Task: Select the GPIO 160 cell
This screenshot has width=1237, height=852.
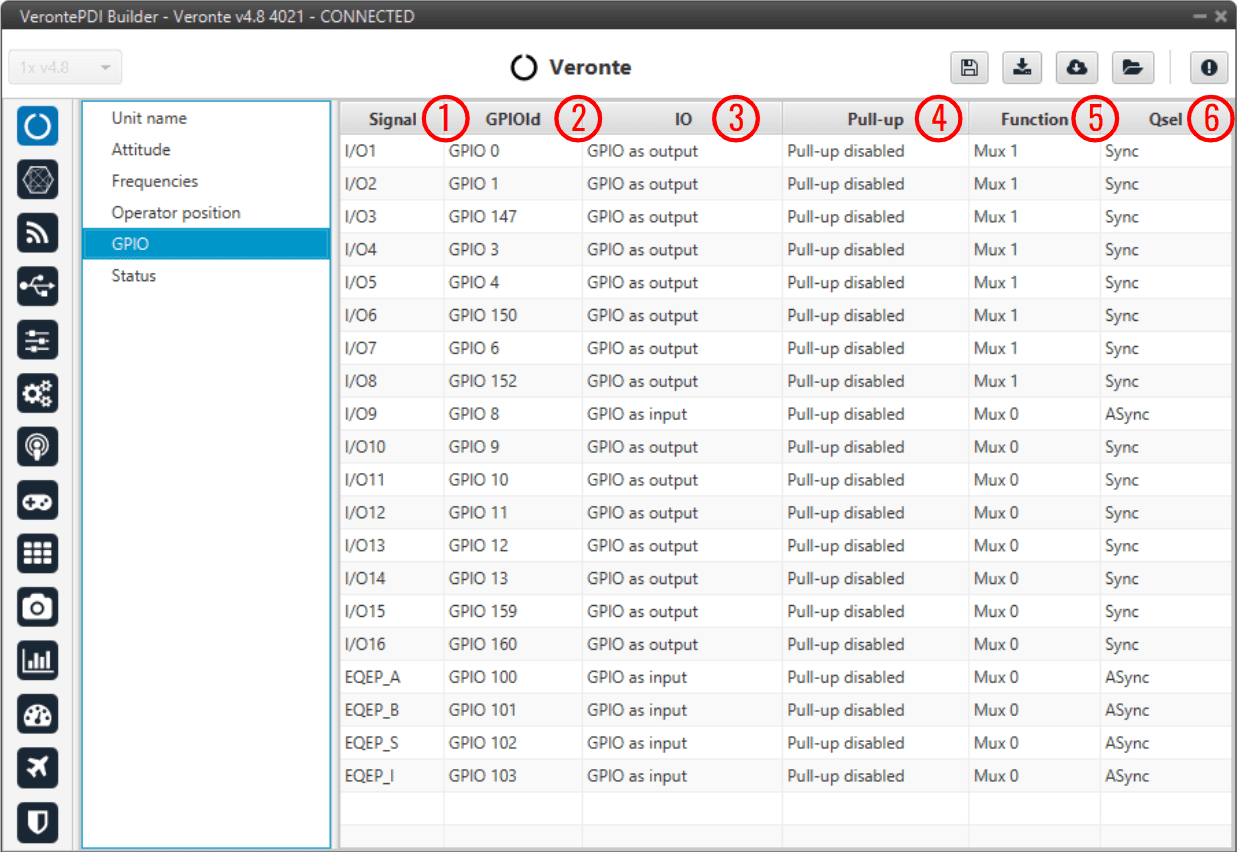Action: (513, 645)
